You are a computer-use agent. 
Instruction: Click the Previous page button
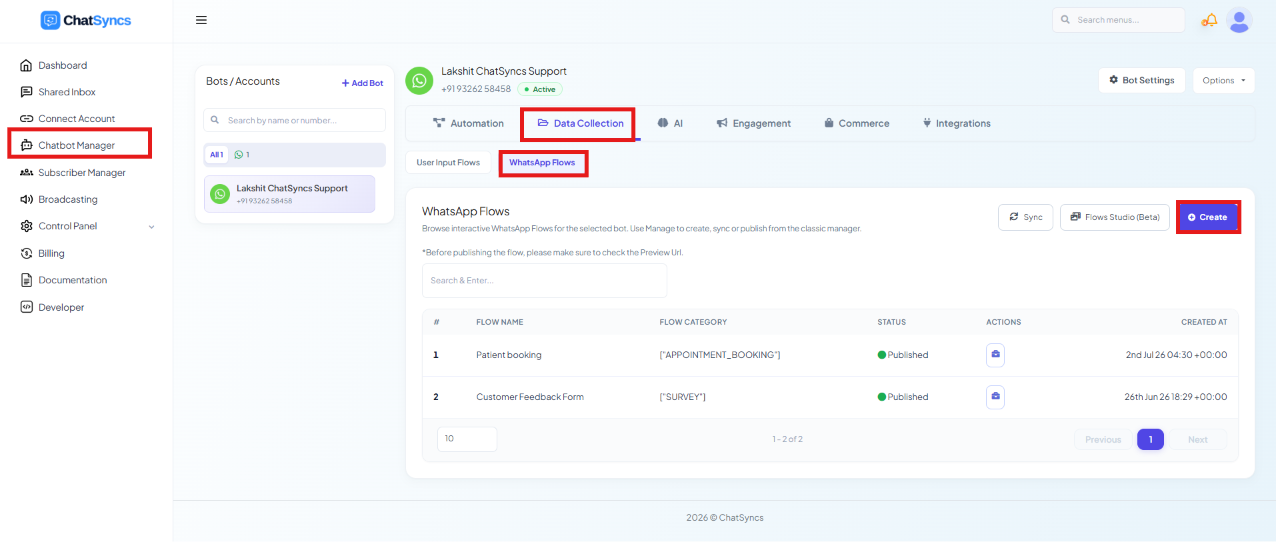point(1103,440)
